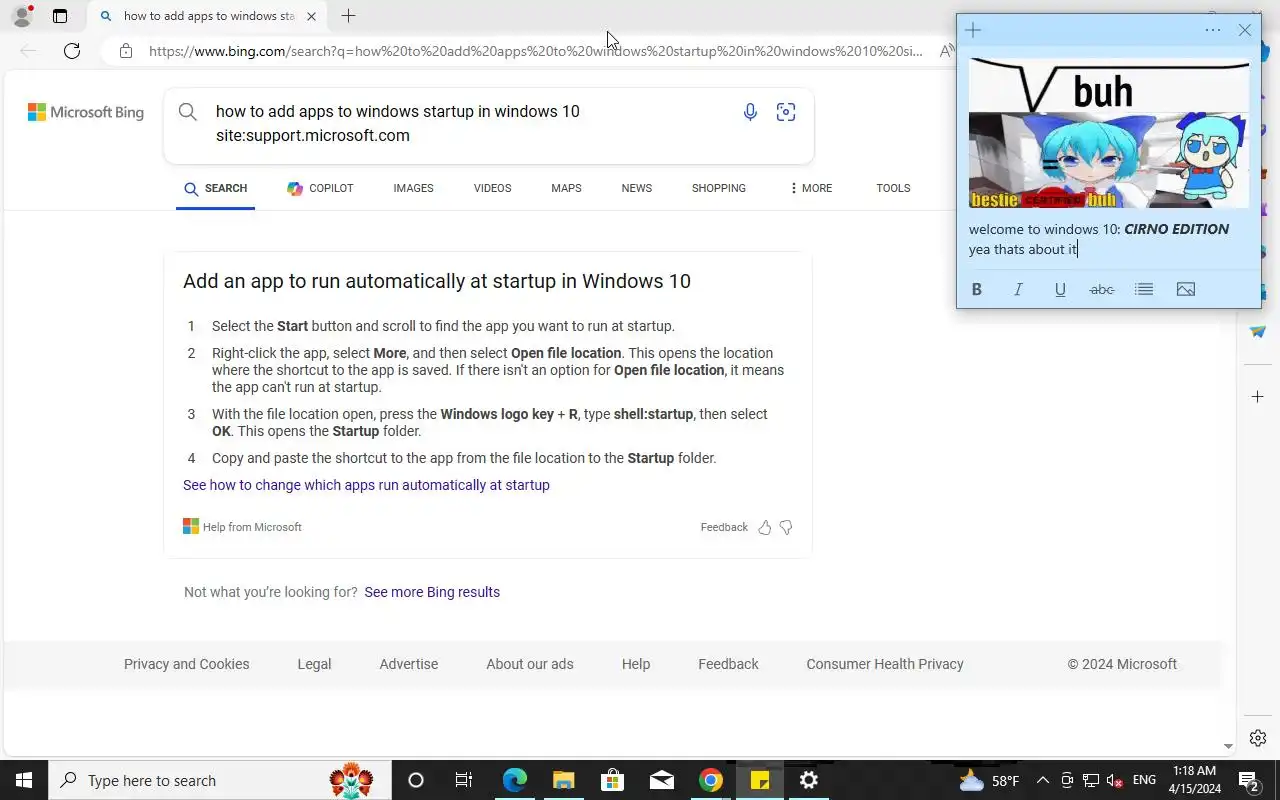The image size is (1280, 800).
Task: Click thumbs up feedback icon
Action: 765,527
